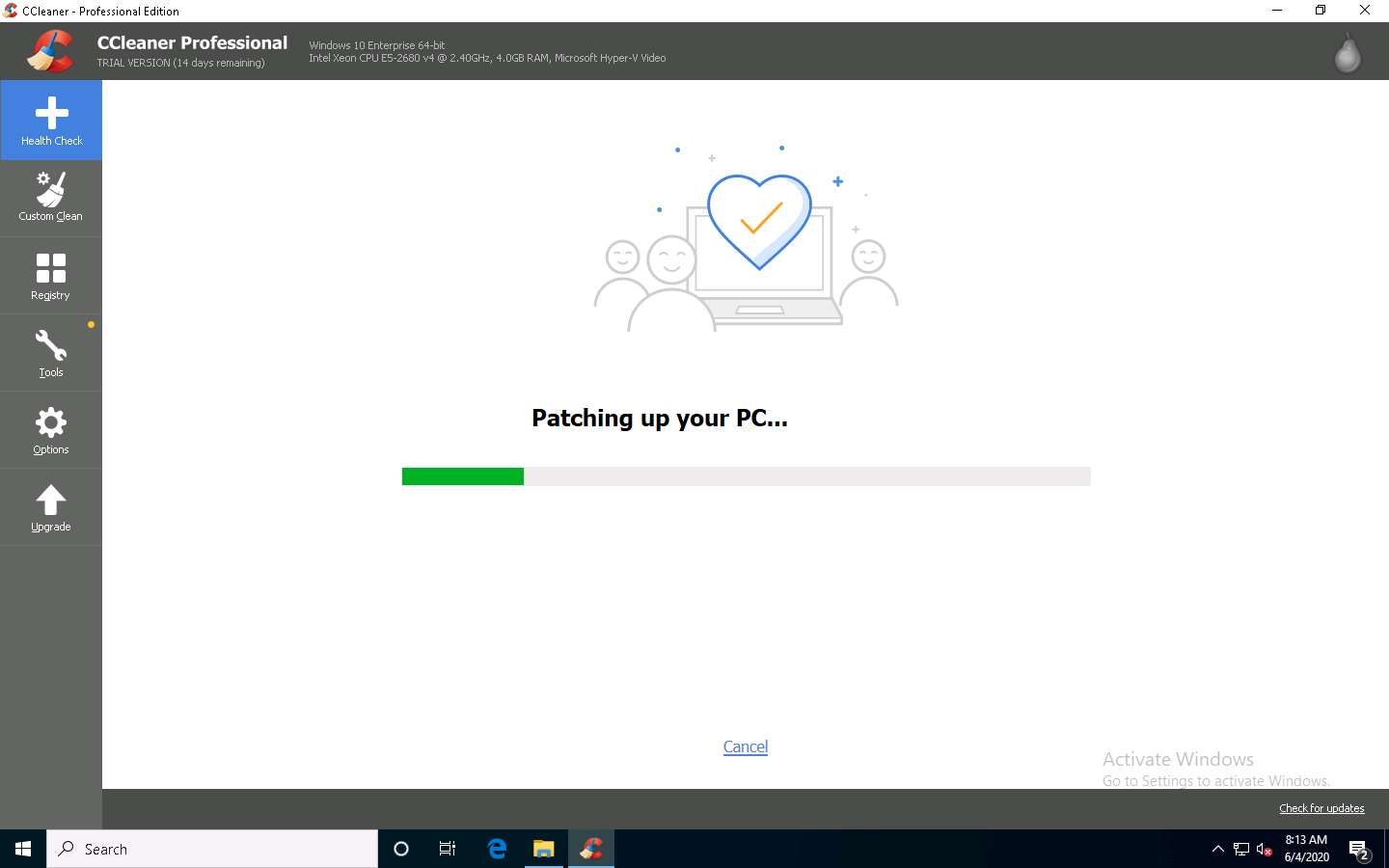Click the CCleaner Professional title text
The image size is (1389, 868).
tap(192, 42)
